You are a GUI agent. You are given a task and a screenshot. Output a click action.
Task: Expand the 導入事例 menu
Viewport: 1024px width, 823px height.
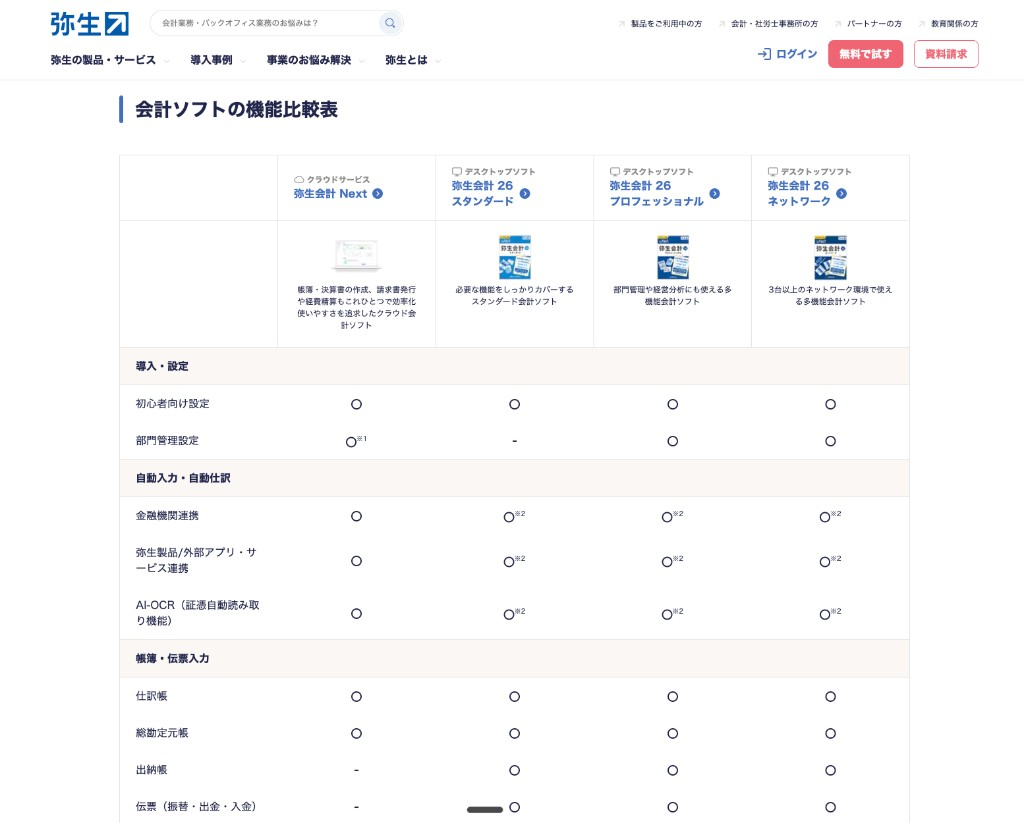click(x=217, y=60)
